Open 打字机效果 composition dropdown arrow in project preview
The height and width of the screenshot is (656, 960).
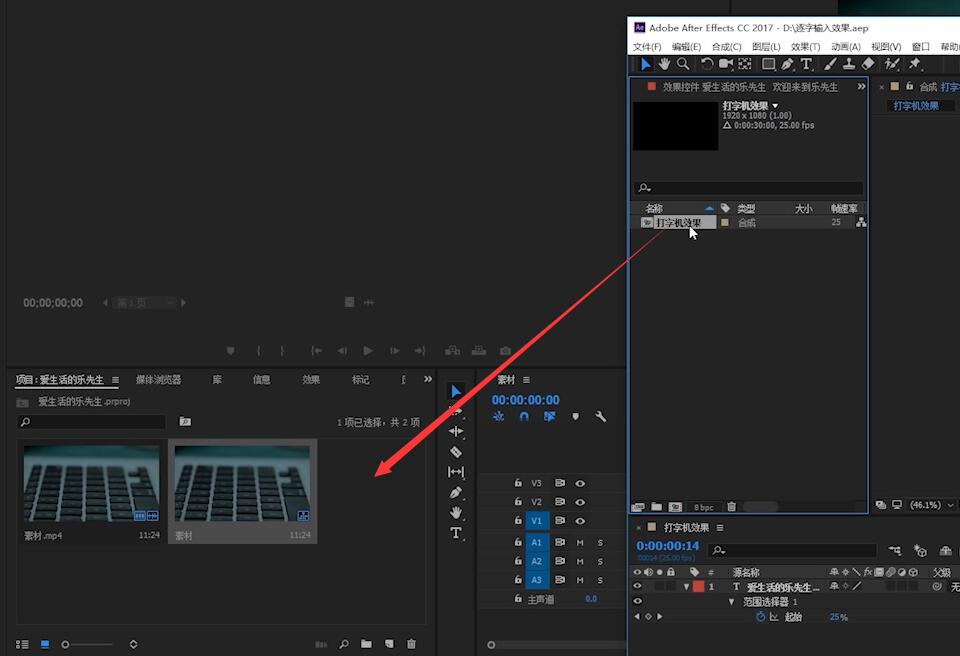775,105
